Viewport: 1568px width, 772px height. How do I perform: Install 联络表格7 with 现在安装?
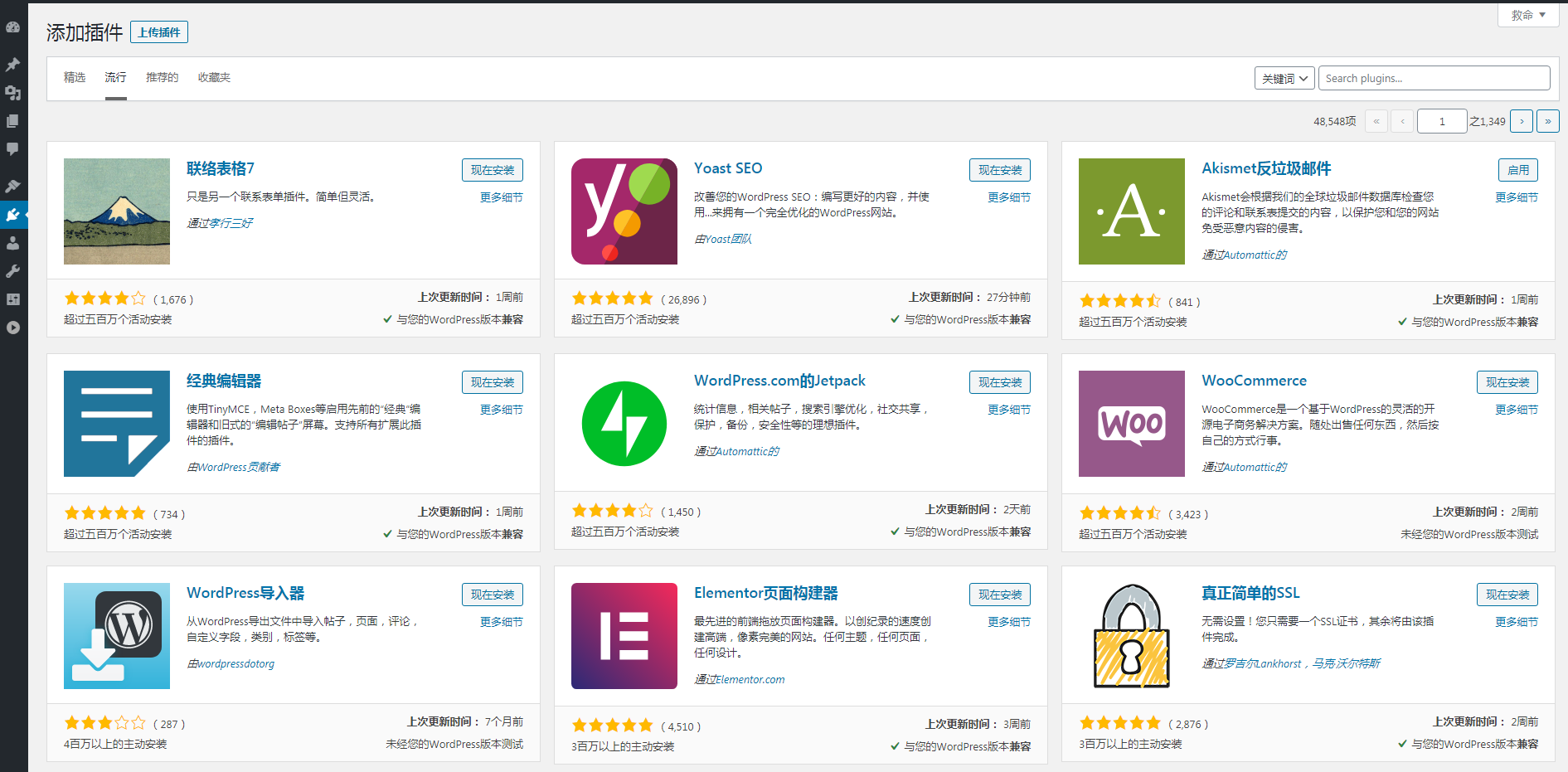(493, 170)
